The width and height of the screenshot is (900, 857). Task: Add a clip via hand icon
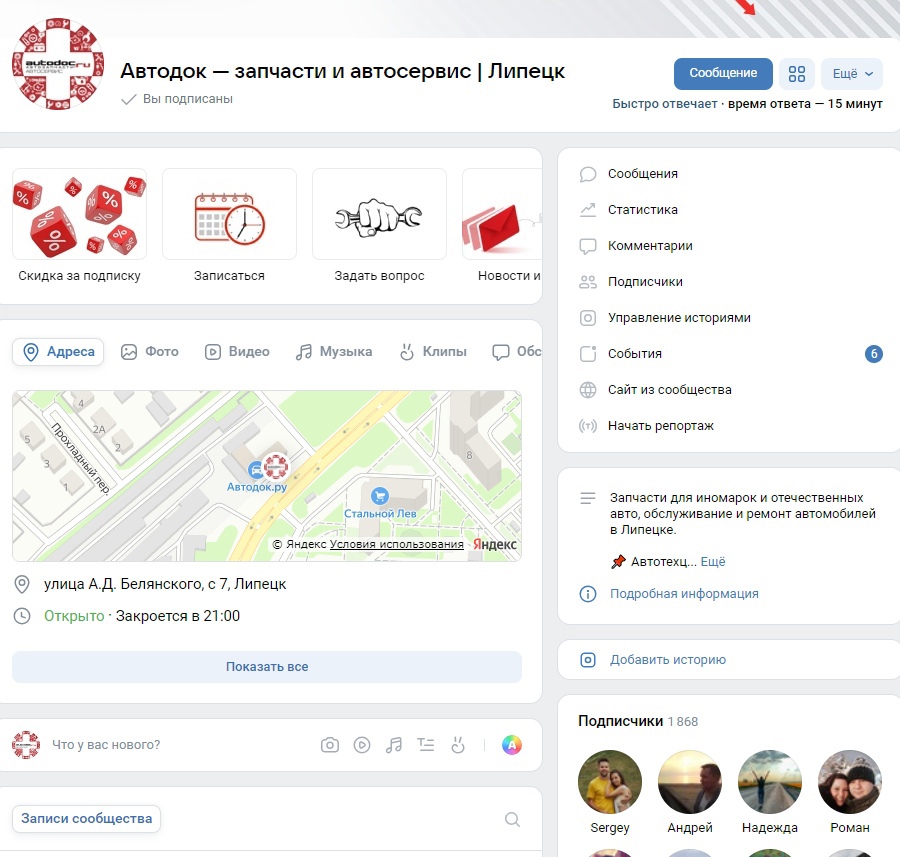(458, 745)
